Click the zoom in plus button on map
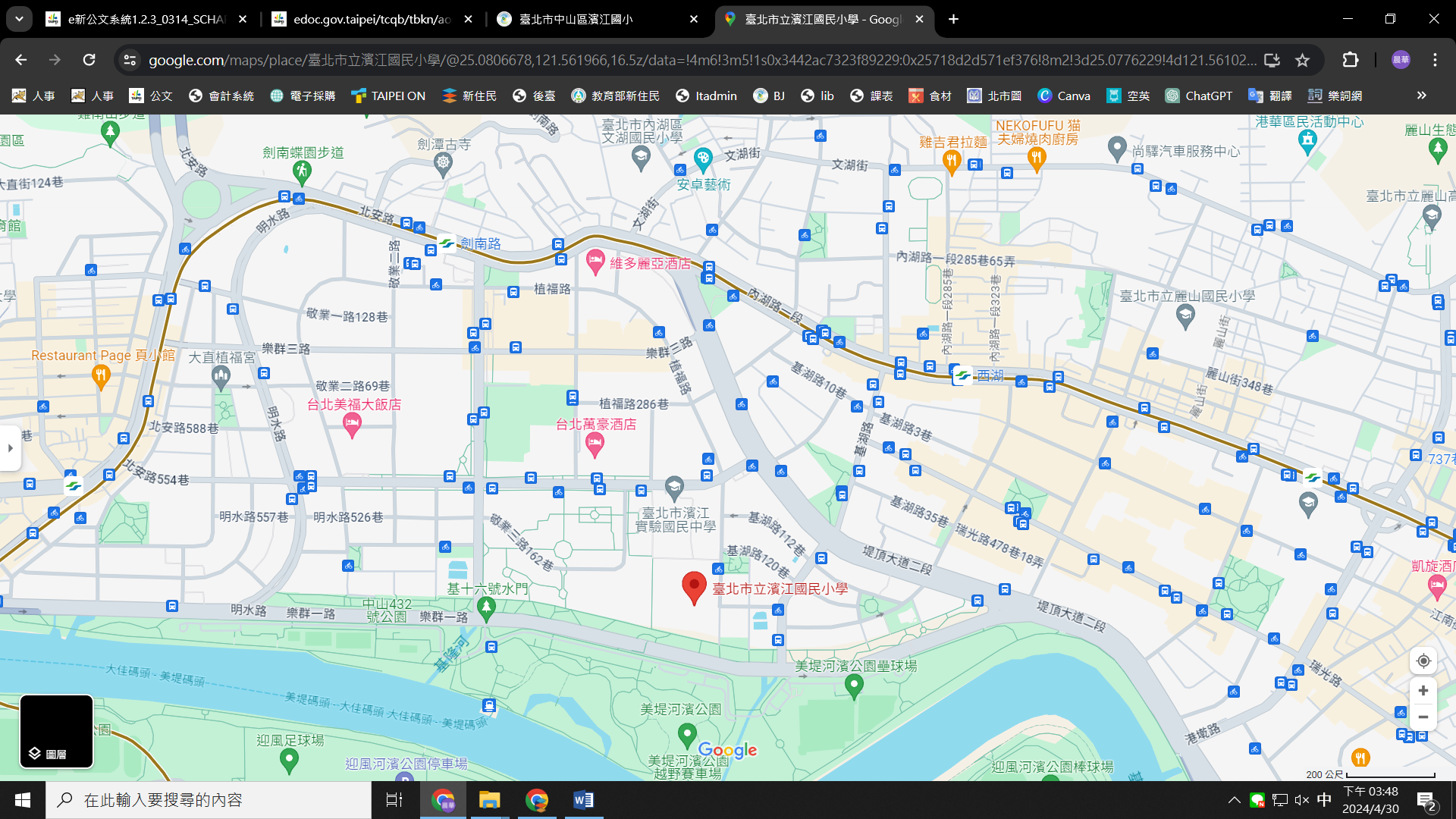 click(1423, 691)
